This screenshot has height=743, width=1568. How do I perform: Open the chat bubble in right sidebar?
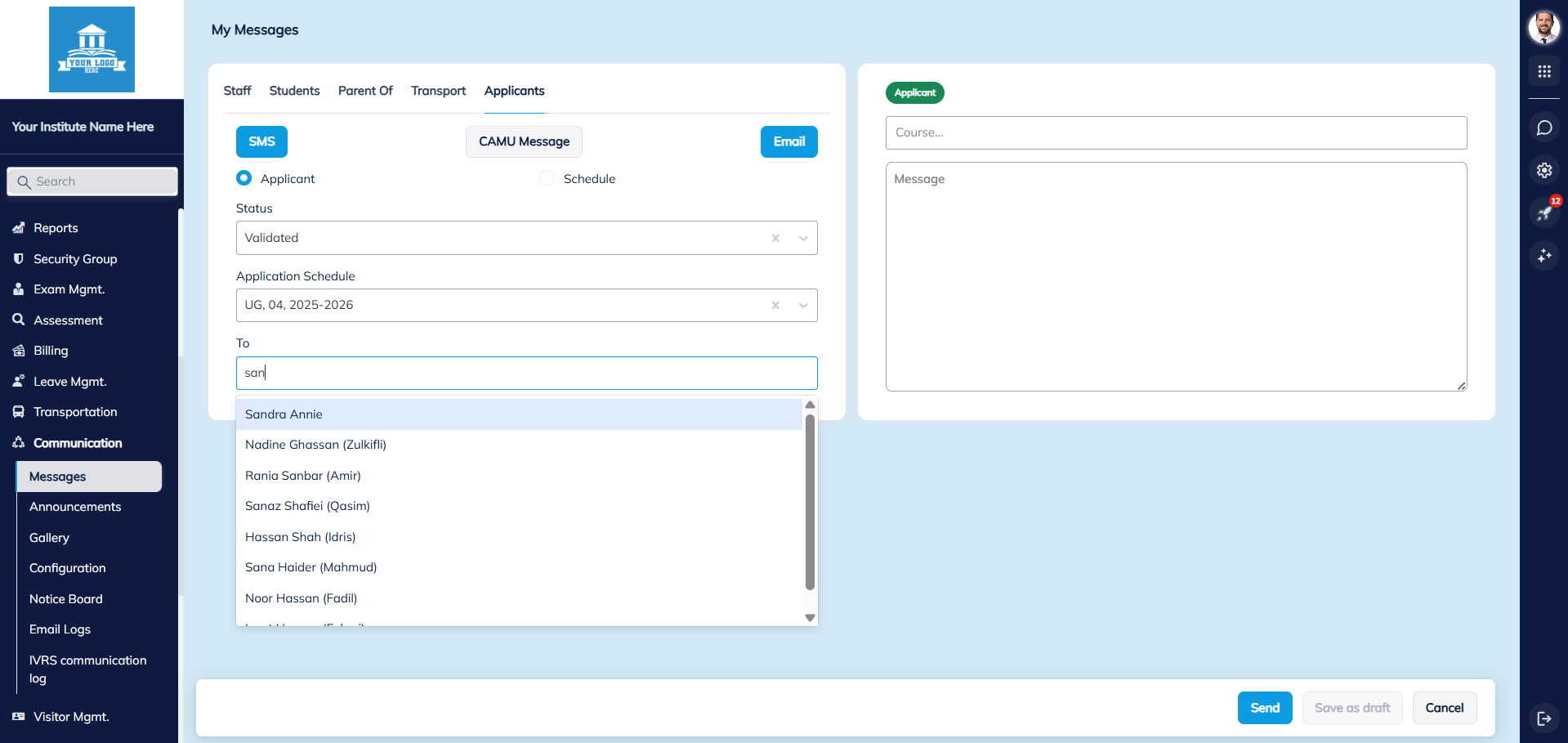[x=1544, y=128]
